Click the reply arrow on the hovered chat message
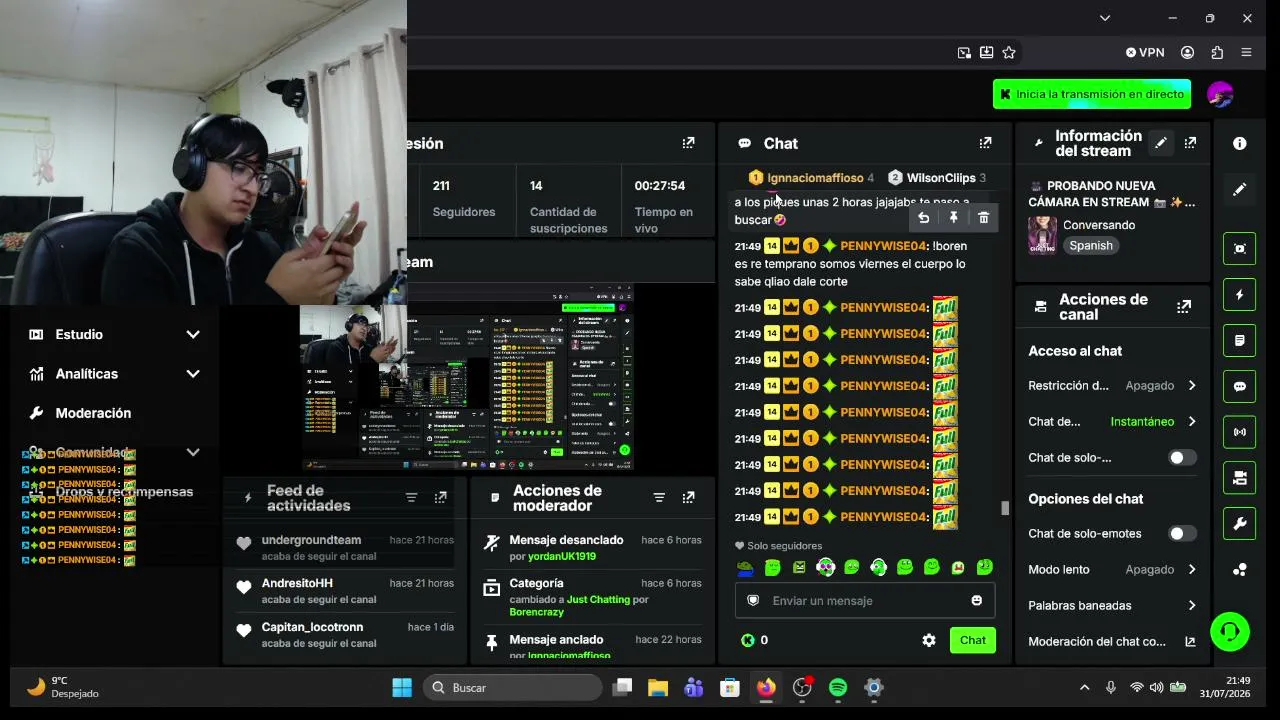This screenshot has width=1280, height=720. click(x=924, y=217)
